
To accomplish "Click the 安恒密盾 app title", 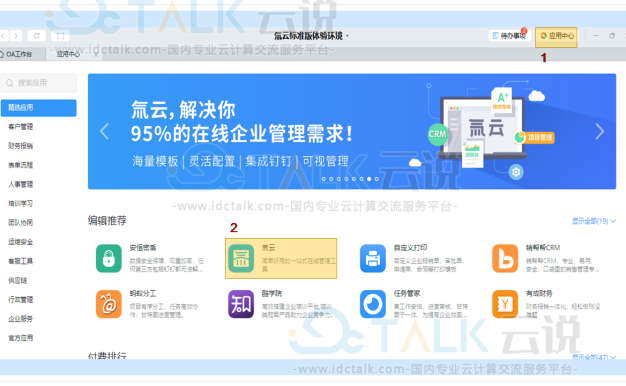I will click(x=143, y=248).
